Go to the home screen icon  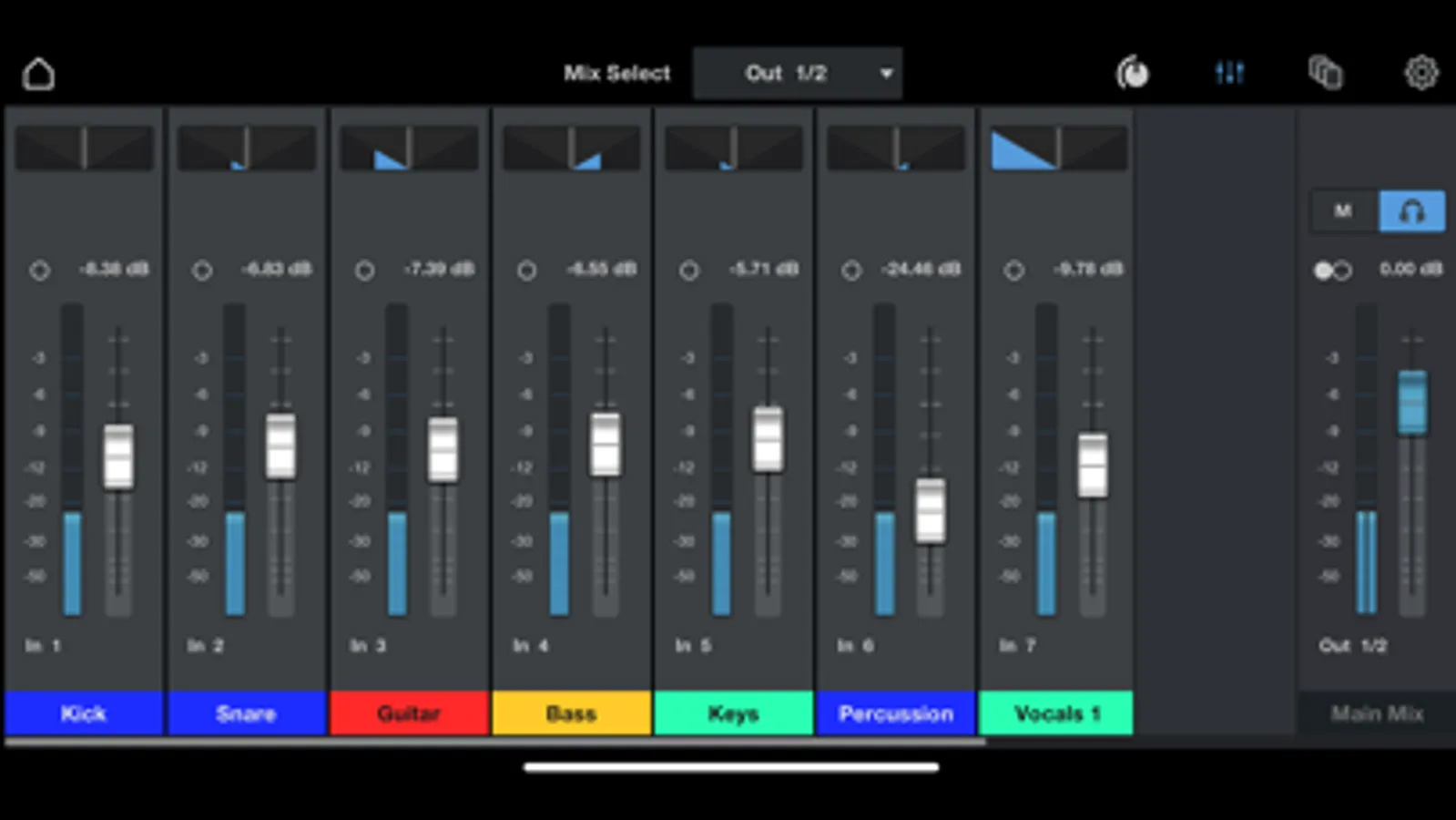38,74
